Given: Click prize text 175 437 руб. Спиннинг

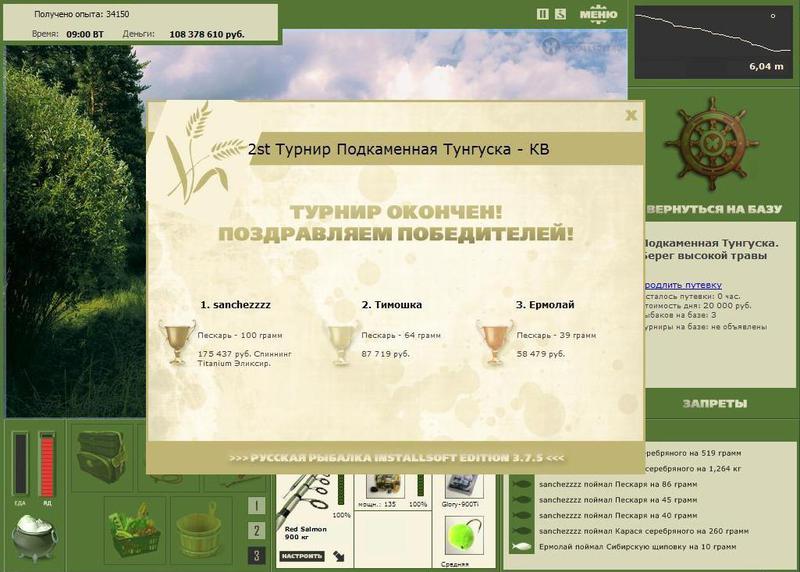Looking at the screenshot, I should (x=244, y=354).
